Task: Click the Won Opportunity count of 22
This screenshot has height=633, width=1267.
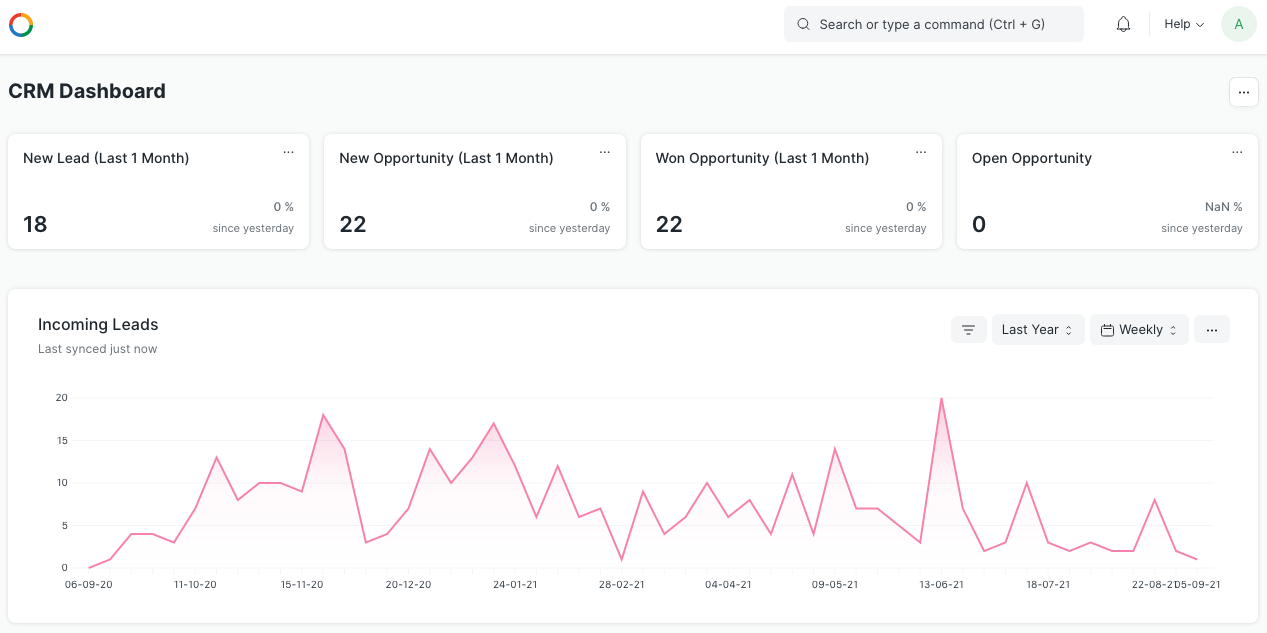Action: pos(669,224)
